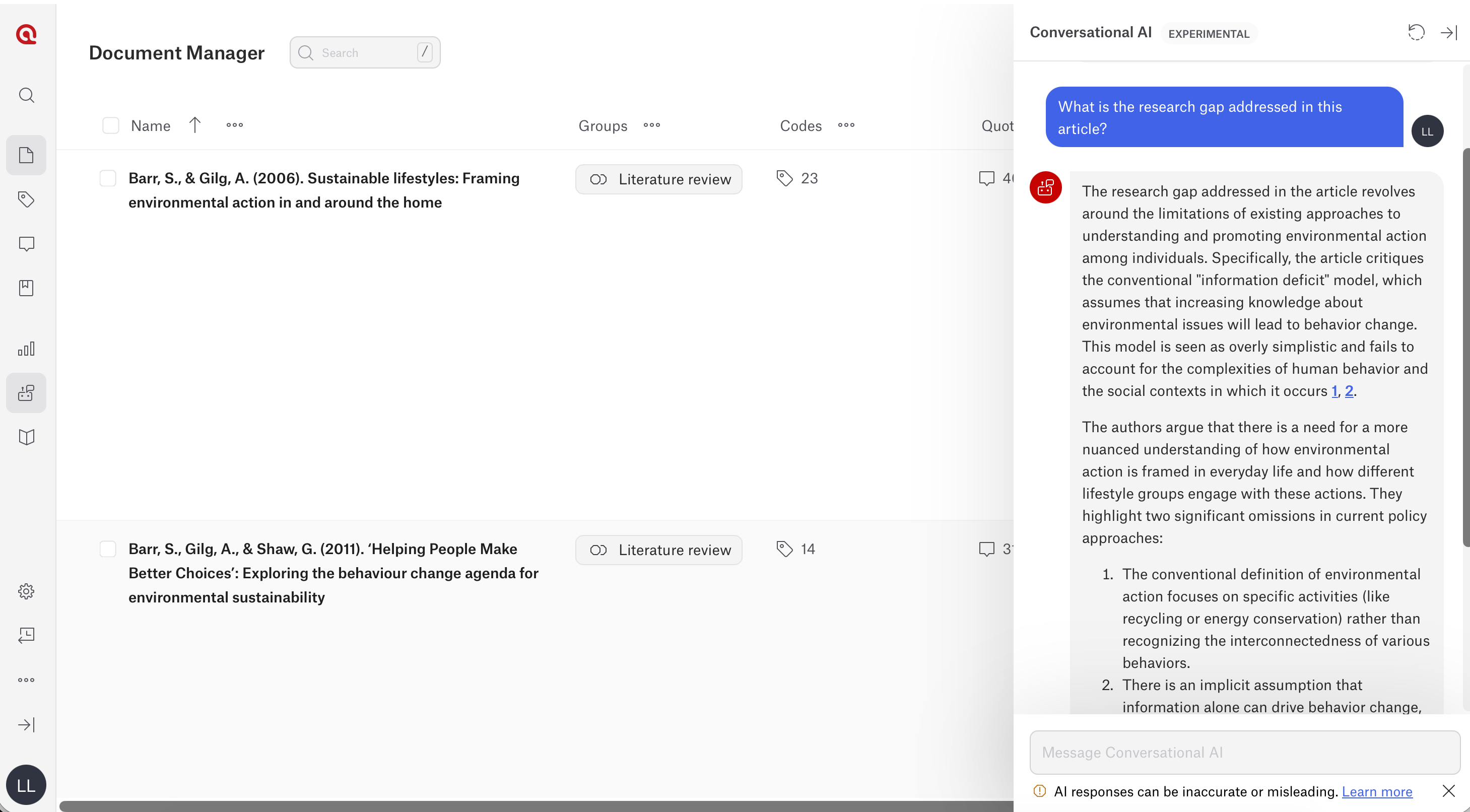Select the AI robot icon in sidebar
Image resolution: width=1470 pixels, height=812 pixels.
[26, 393]
